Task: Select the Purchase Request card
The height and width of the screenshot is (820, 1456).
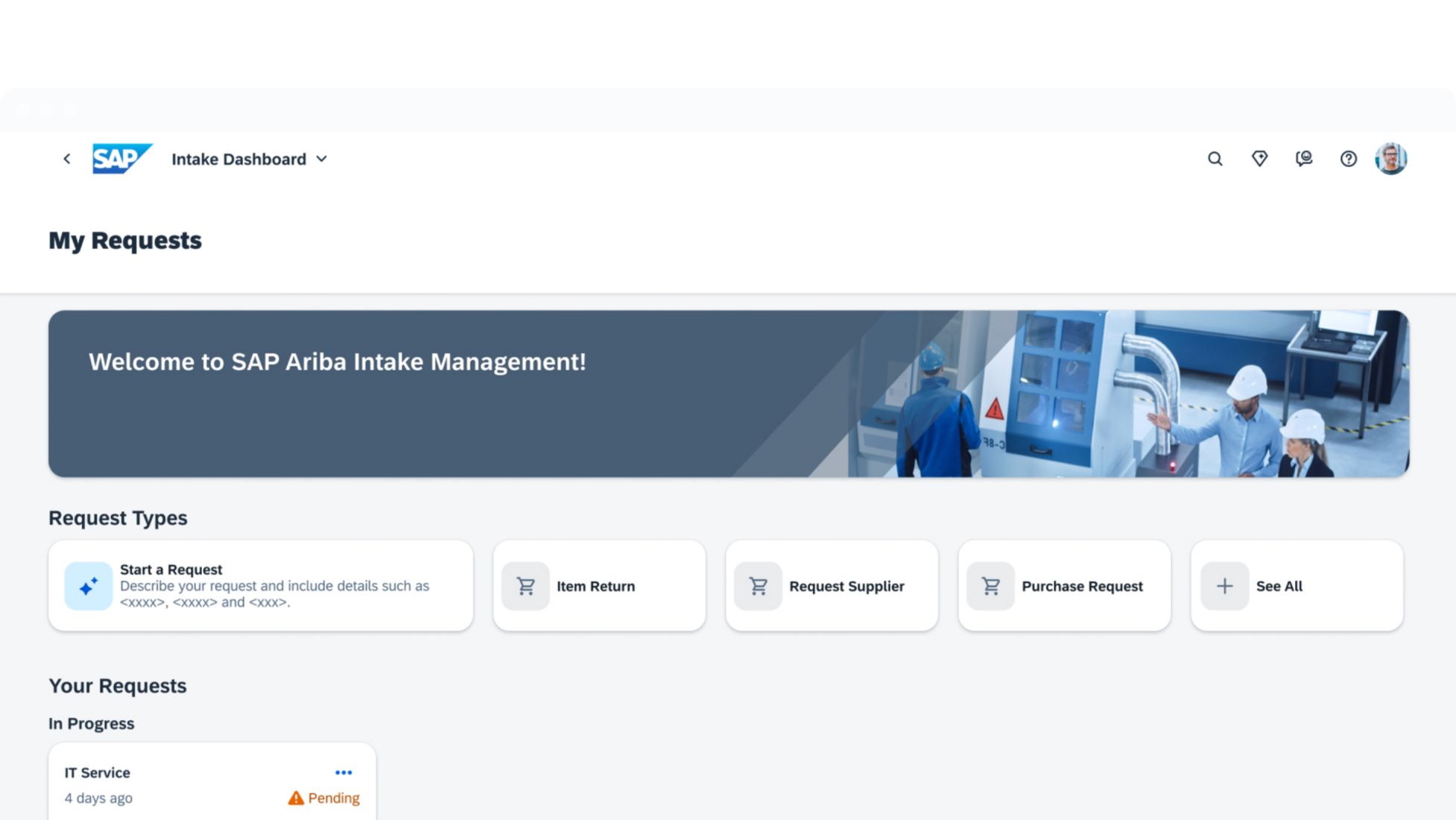Action: 1064,586
